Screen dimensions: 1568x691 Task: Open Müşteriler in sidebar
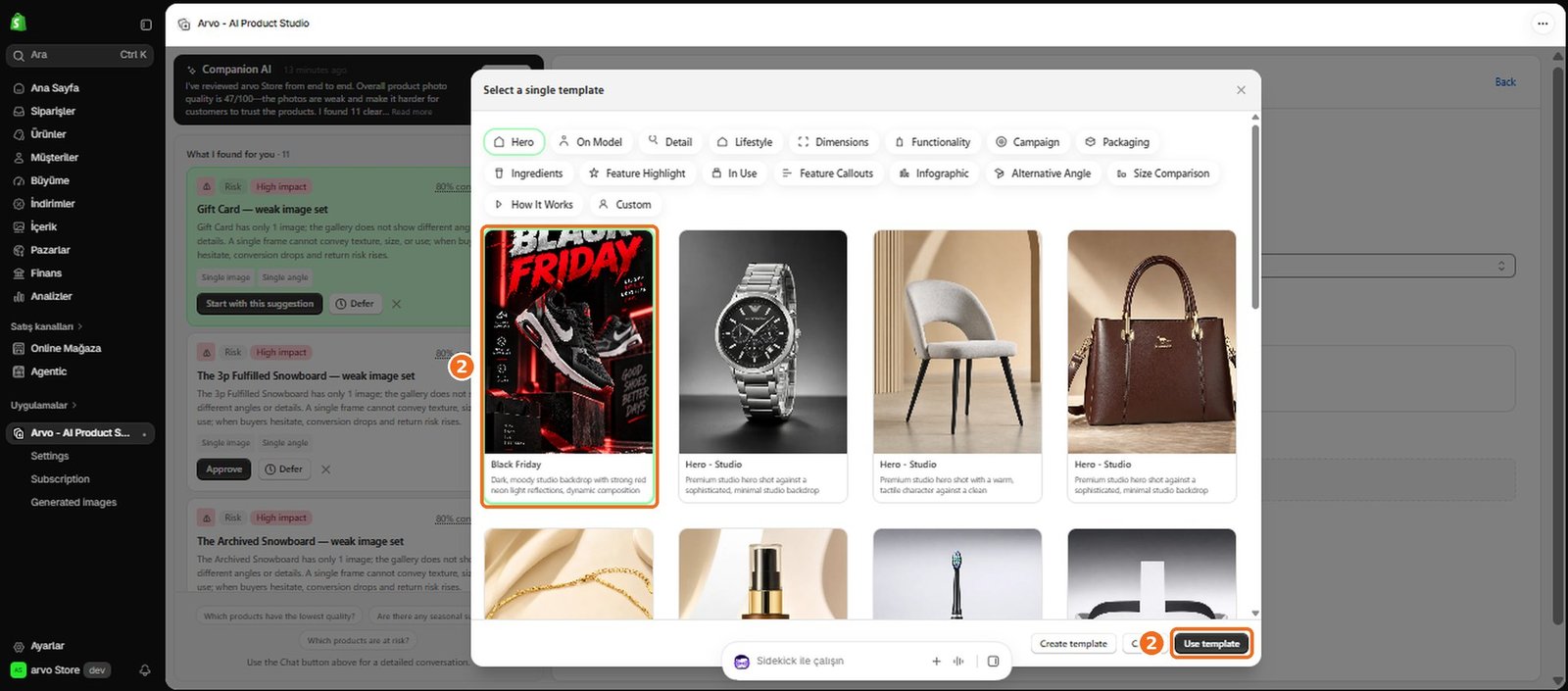[x=54, y=158]
